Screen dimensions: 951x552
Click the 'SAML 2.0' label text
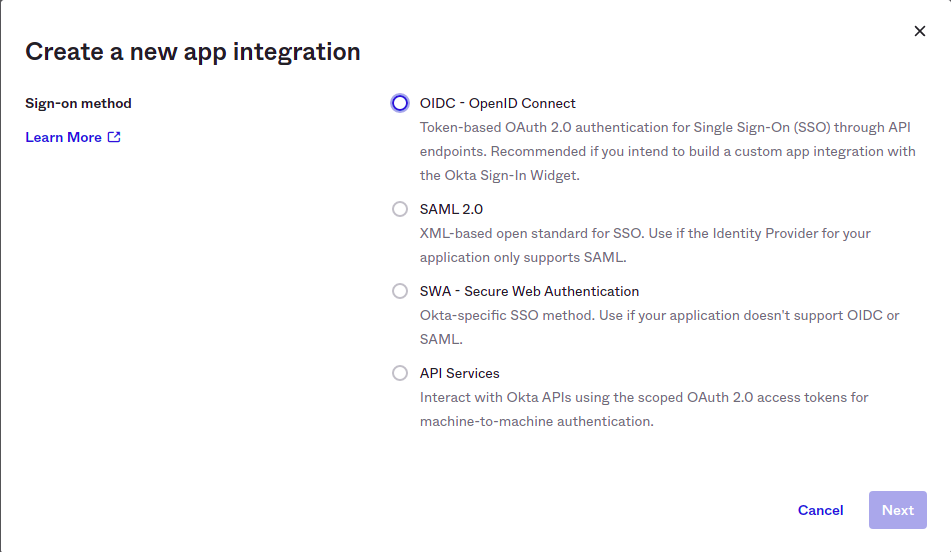point(451,209)
